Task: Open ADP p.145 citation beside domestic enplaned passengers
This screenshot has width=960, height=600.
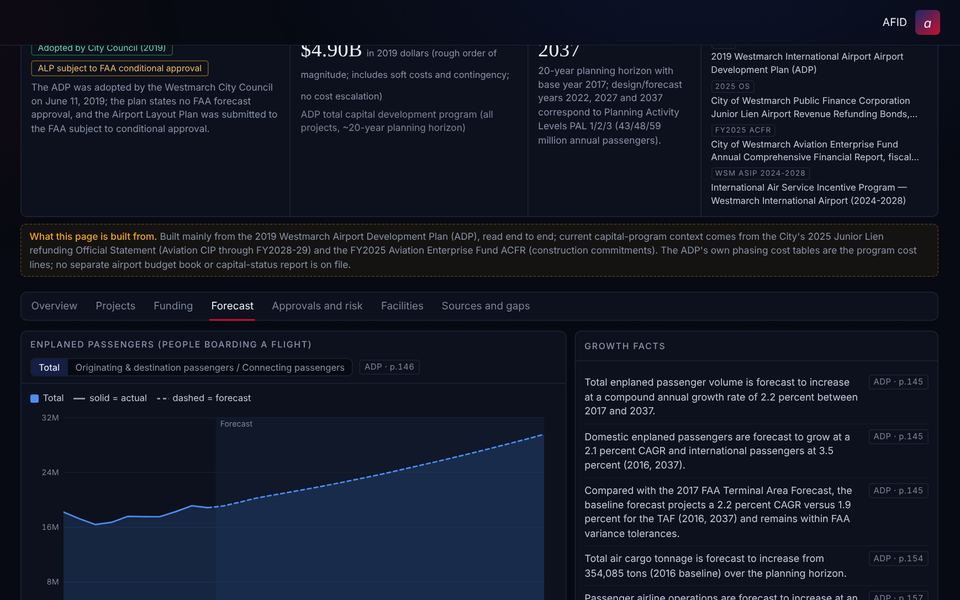Action: [x=898, y=437]
